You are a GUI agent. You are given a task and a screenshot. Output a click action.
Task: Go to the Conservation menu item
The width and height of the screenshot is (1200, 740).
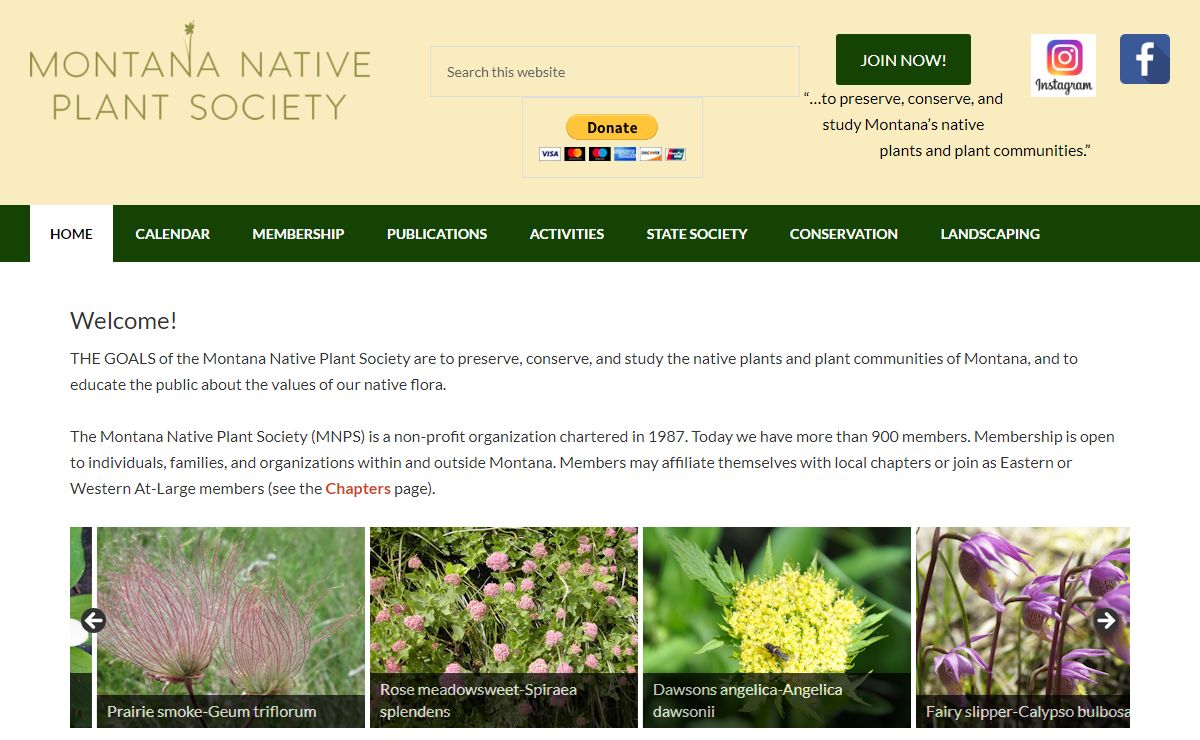843,234
